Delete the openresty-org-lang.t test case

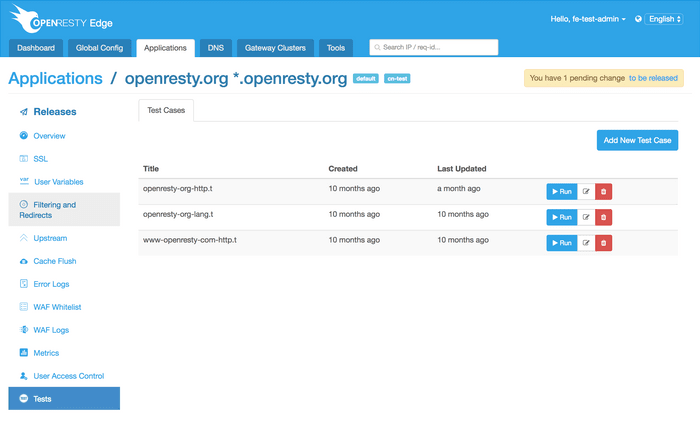coord(604,217)
